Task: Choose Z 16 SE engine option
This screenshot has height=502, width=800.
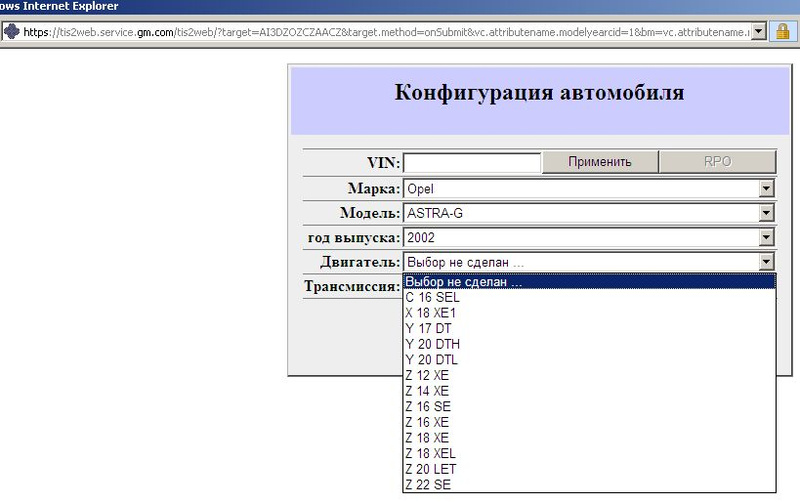Action: (x=589, y=407)
